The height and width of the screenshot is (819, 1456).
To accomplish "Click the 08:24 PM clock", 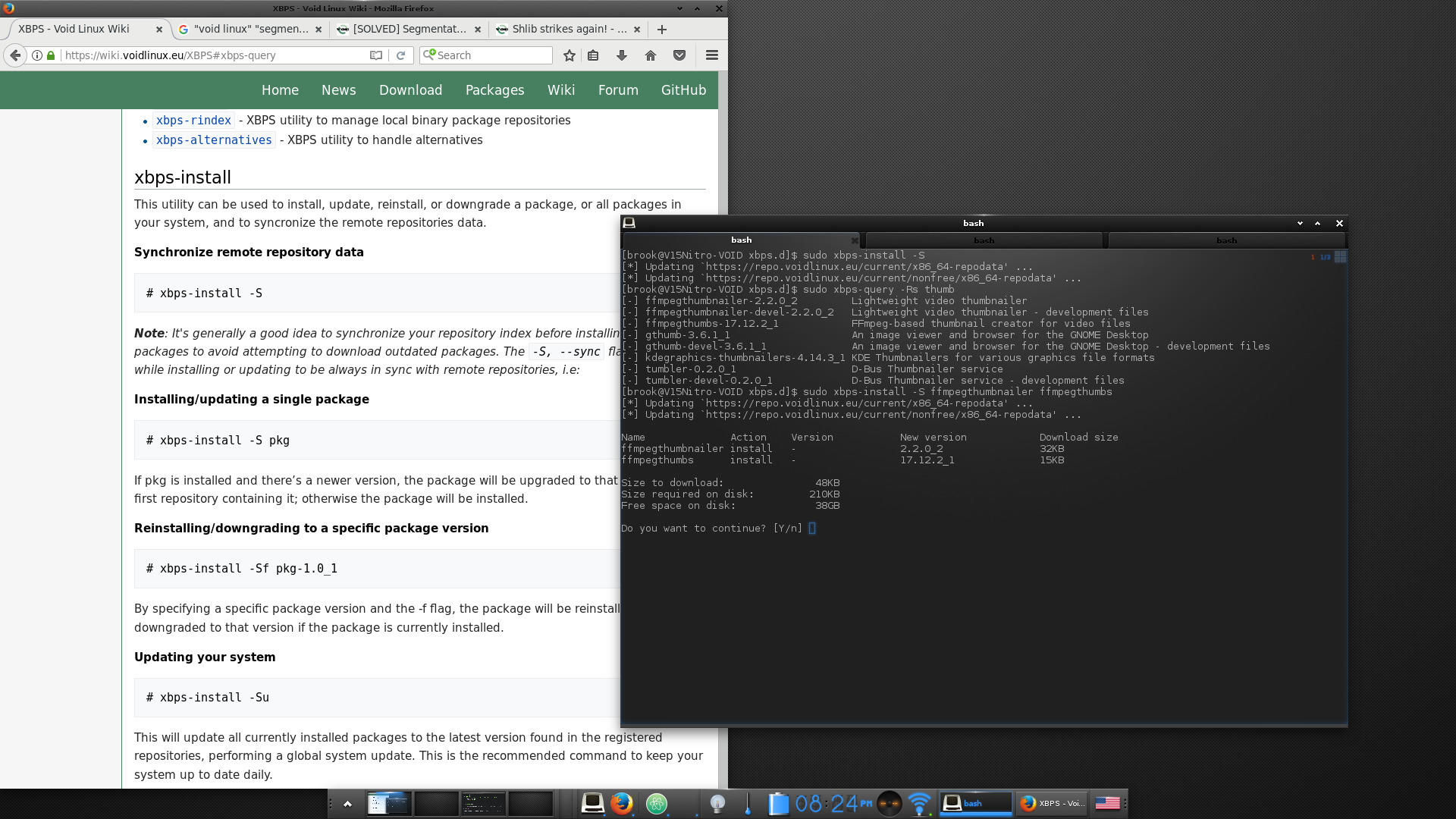I will (x=833, y=803).
